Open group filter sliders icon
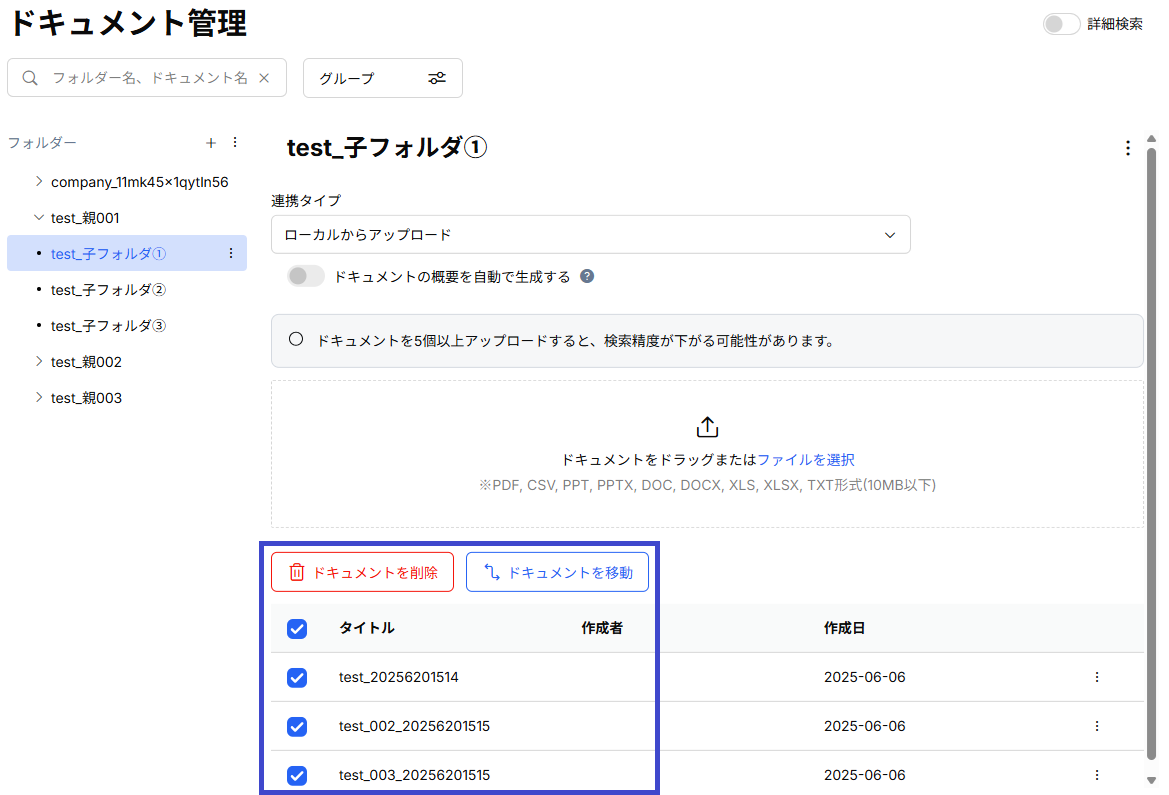 437,78
